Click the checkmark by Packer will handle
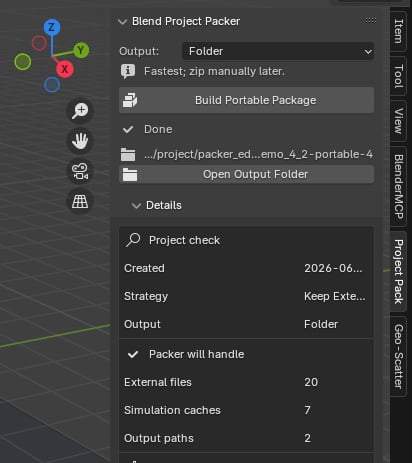The height and width of the screenshot is (463, 412). pos(133,354)
